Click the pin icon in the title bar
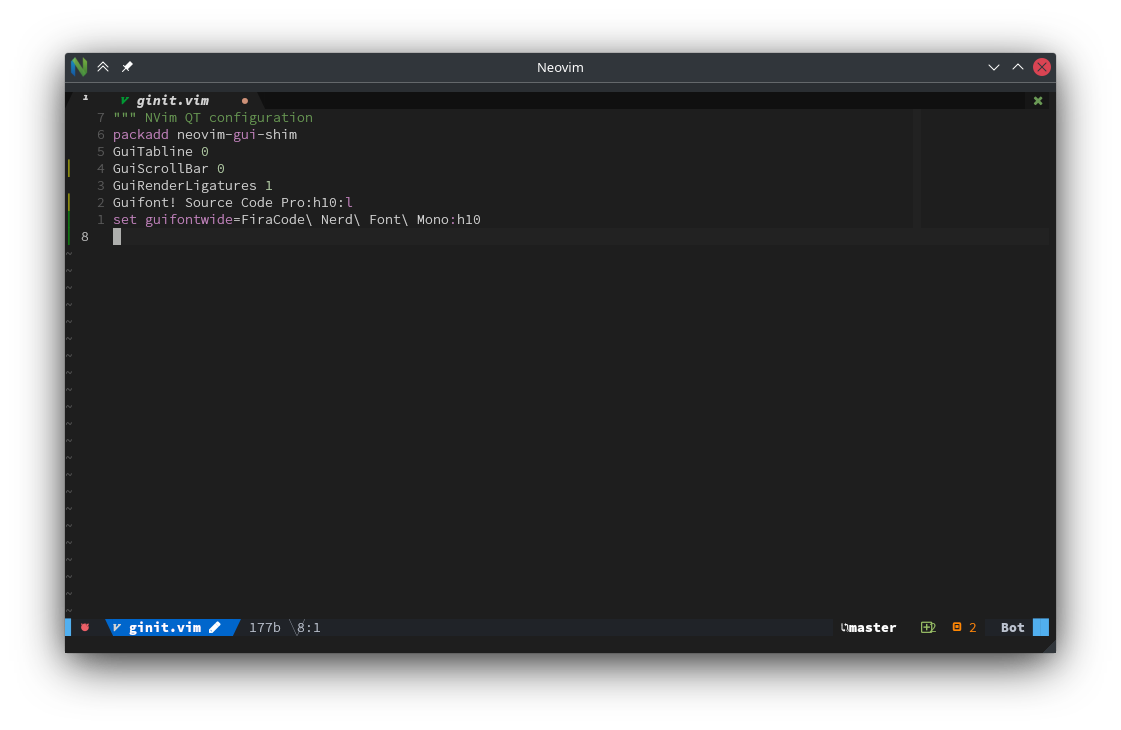Viewport: 1121px width, 730px height. pos(126,67)
